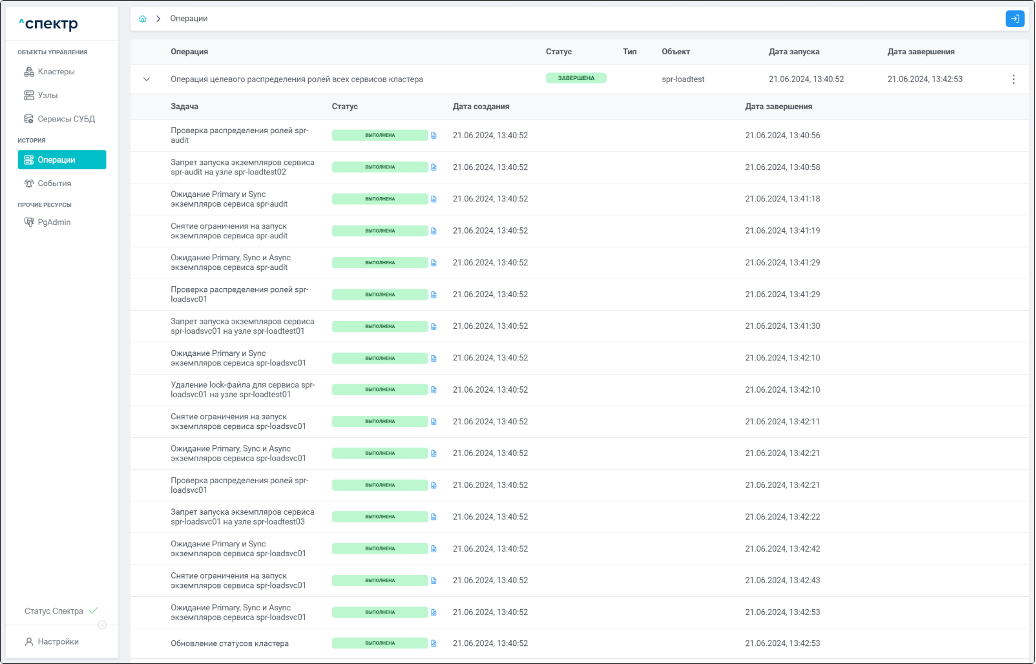Open three-dot menu for the operation row
The width and height of the screenshot is (1036, 664).
click(1013, 79)
